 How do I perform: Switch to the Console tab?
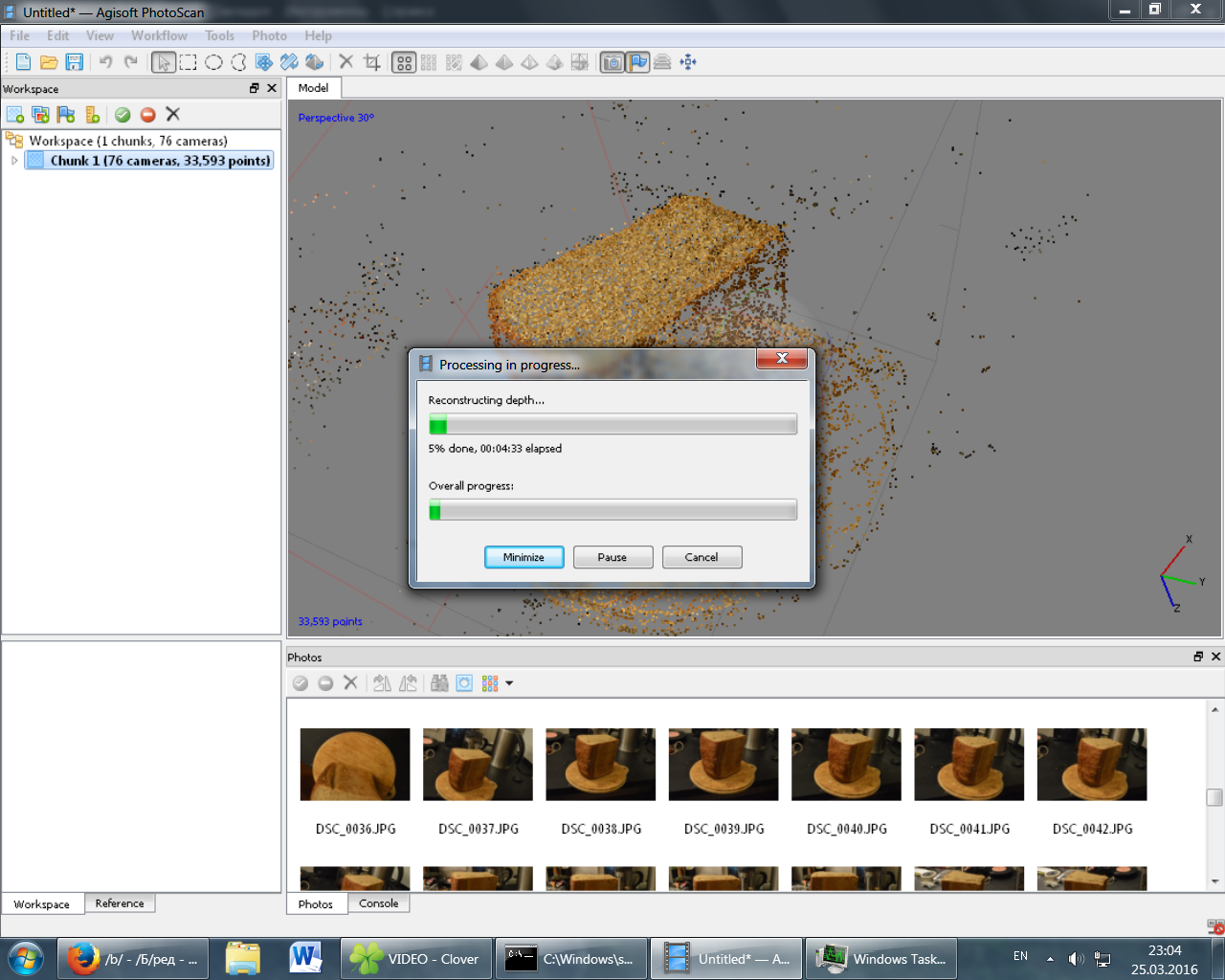378,903
